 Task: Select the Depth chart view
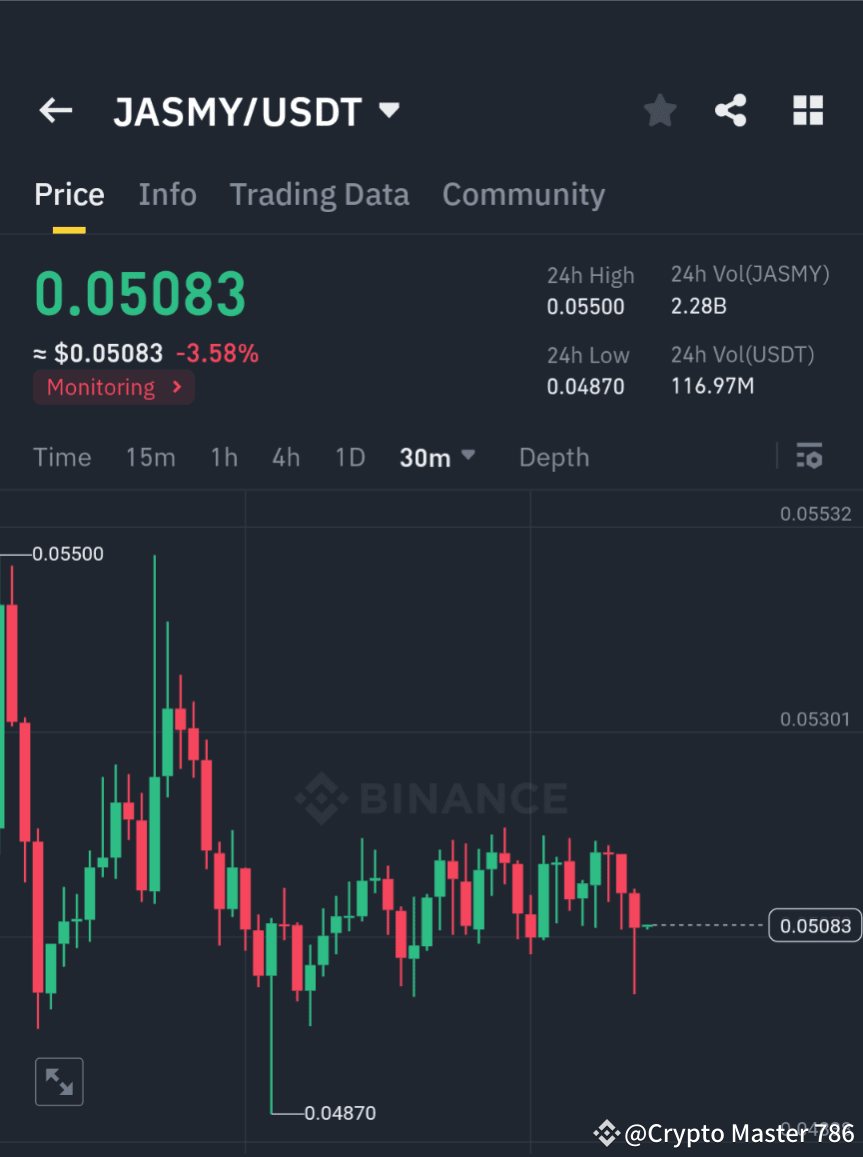tap(554, 457)
